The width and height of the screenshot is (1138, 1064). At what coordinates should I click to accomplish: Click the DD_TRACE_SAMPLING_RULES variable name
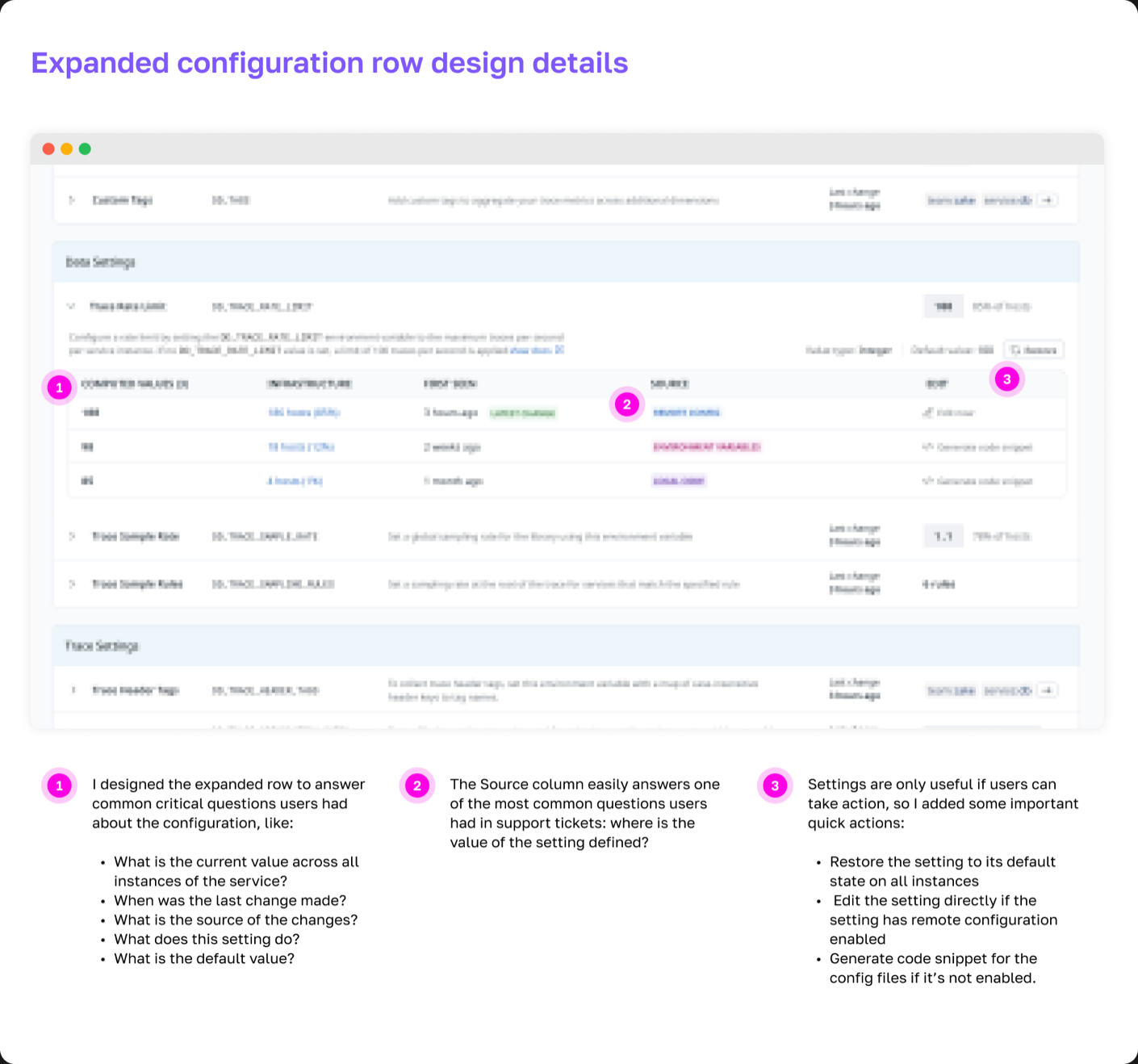(x=273, y=584)
